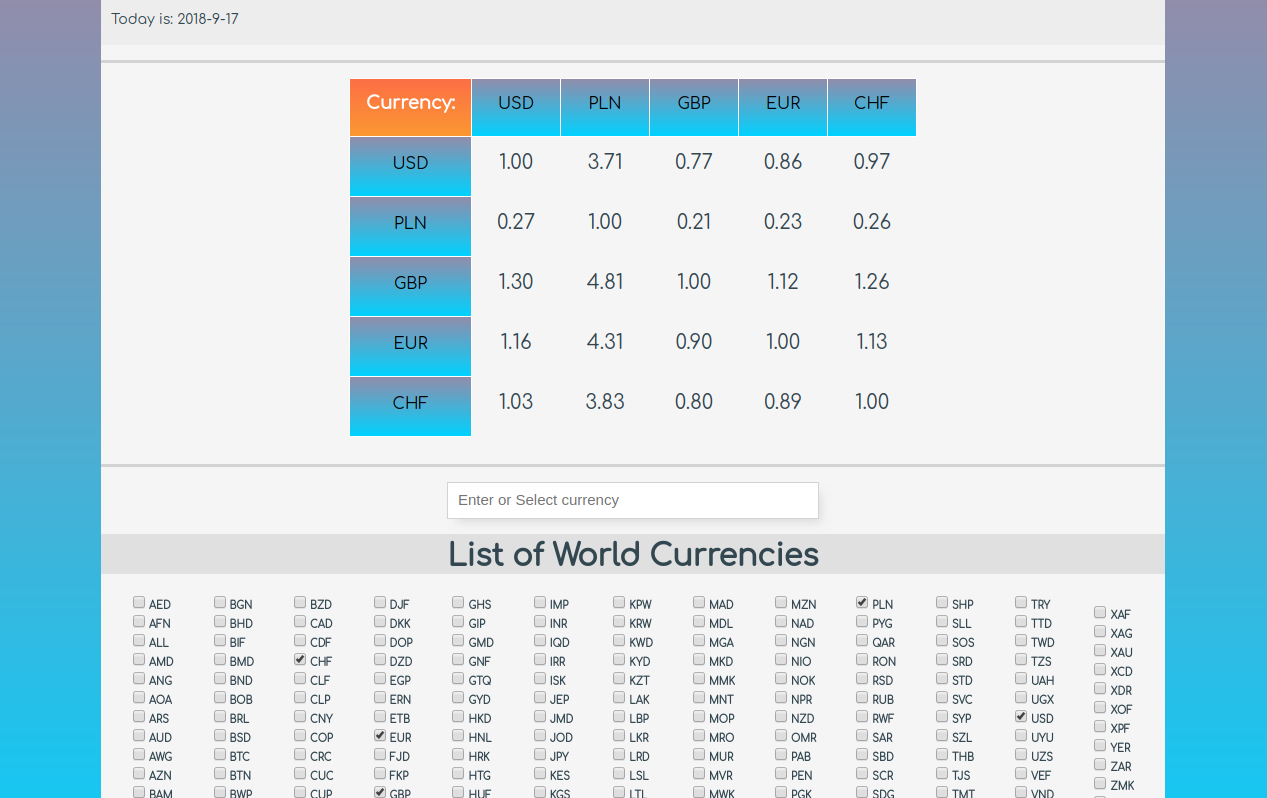Screen dimensions: 1267x798
Task: Tick the ARS currency checkbox
Action: click(x=139, y=716)
